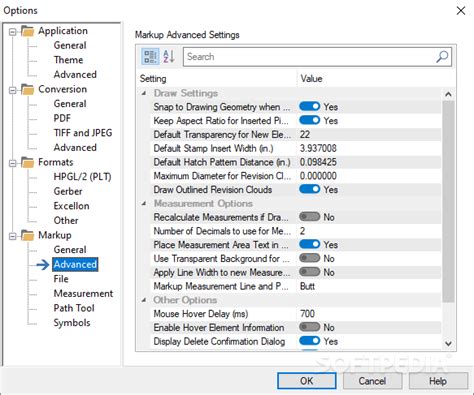Collapse the Measurement Options group
The height and width of the screenshot is (395, 474).
144,203
